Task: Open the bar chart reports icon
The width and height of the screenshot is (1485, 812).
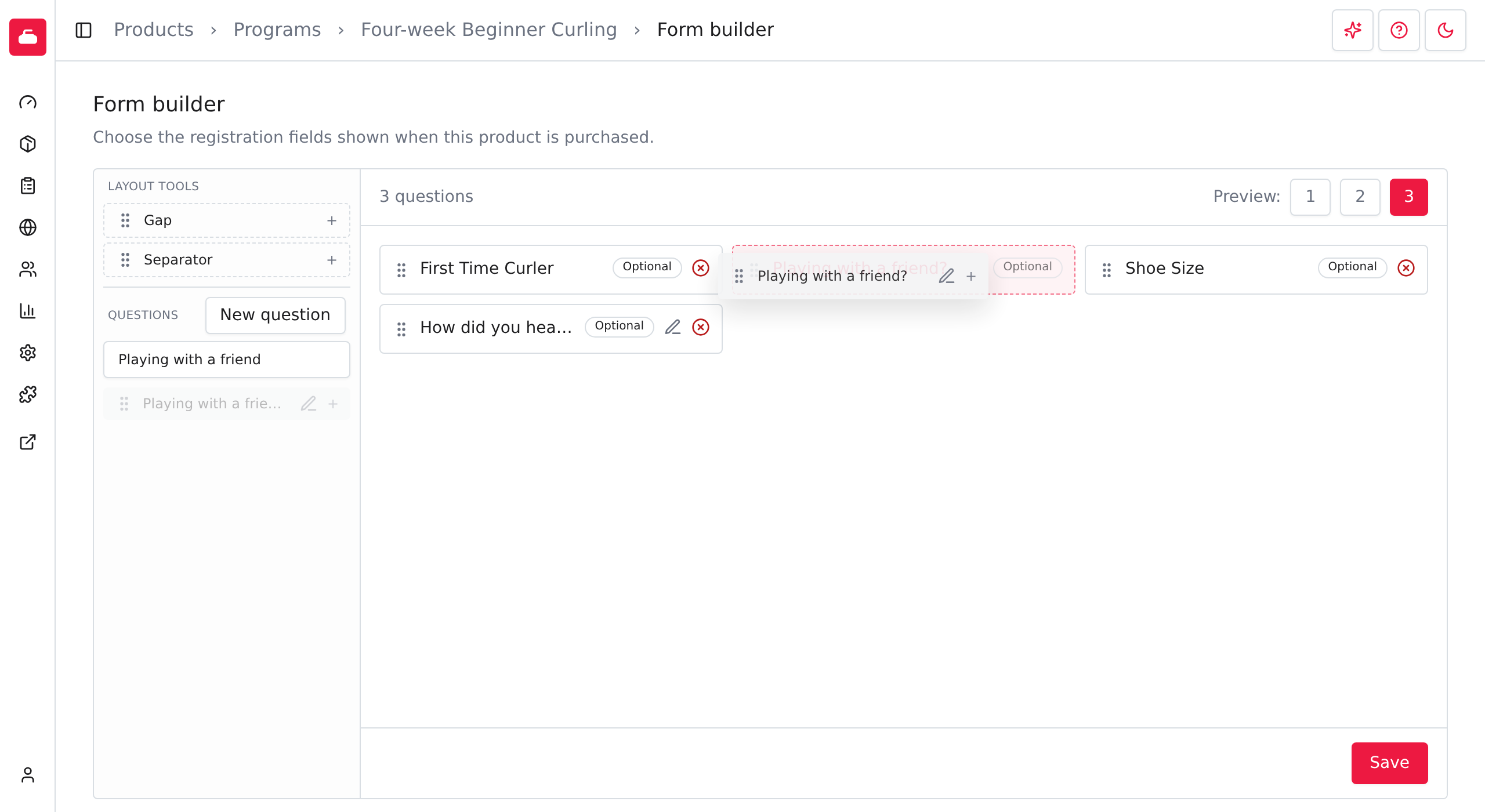Action: (28, 311)
